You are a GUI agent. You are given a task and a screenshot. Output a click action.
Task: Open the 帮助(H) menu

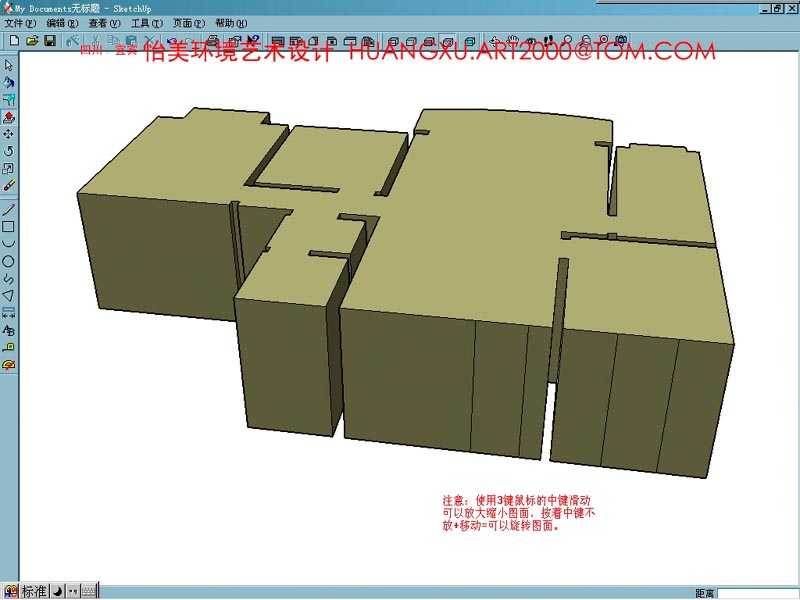pos(231,23)
